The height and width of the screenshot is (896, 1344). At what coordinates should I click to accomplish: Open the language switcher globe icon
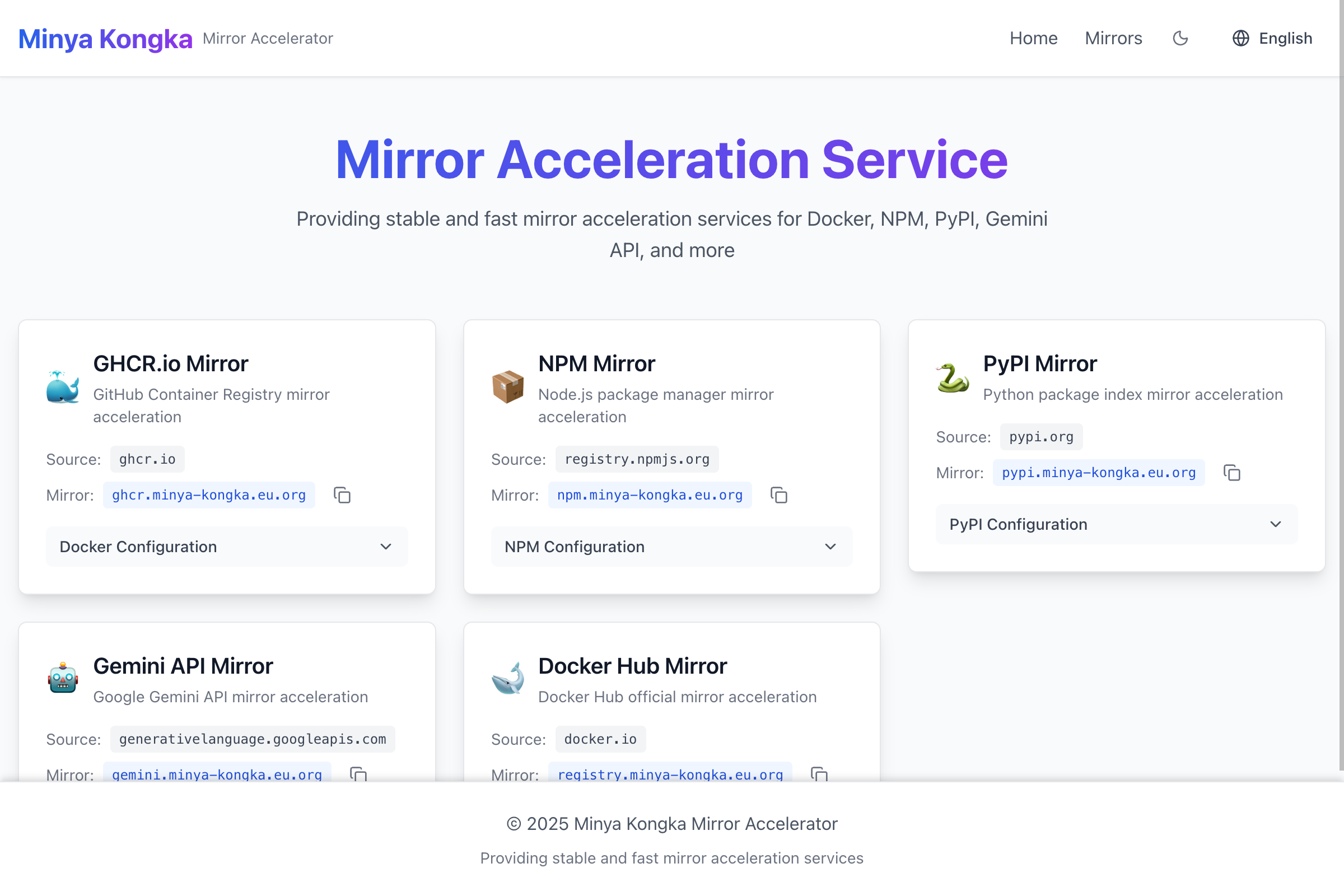click(x=1240, y=38)
